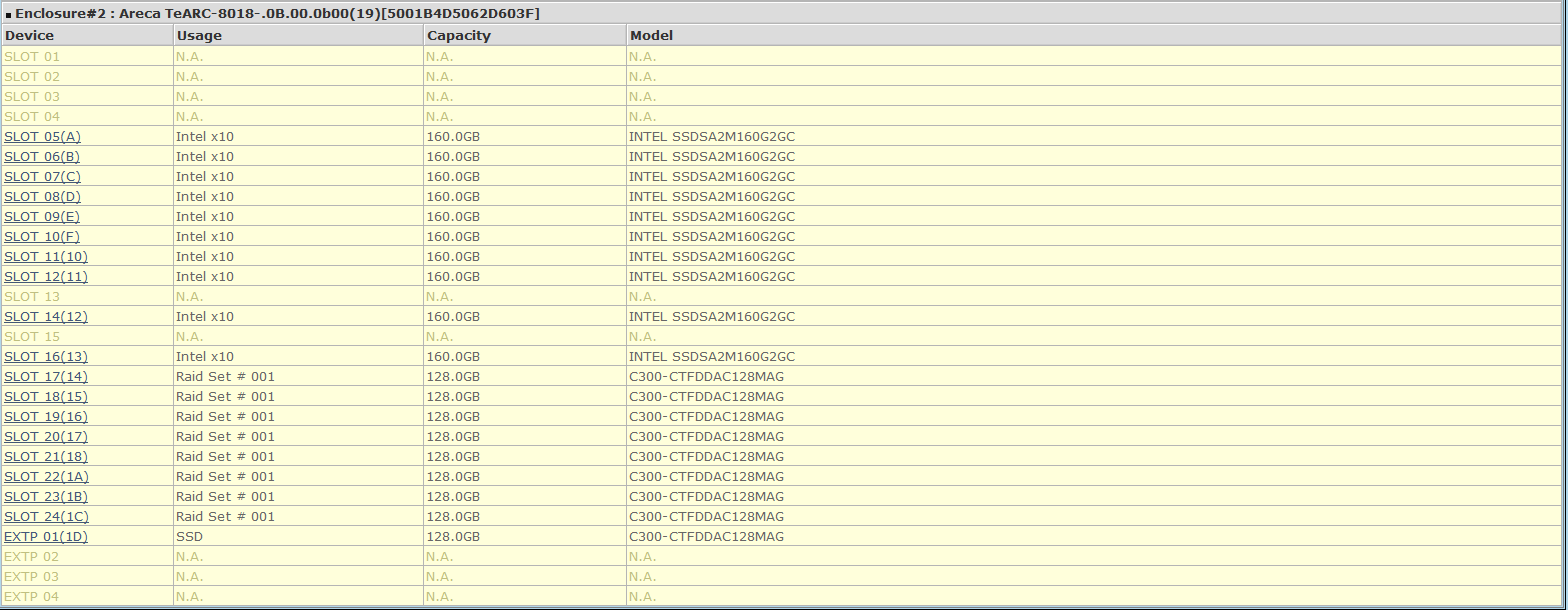
Task: Select 128.0GB capacity in SLOT 24 row
Action: 453,516
